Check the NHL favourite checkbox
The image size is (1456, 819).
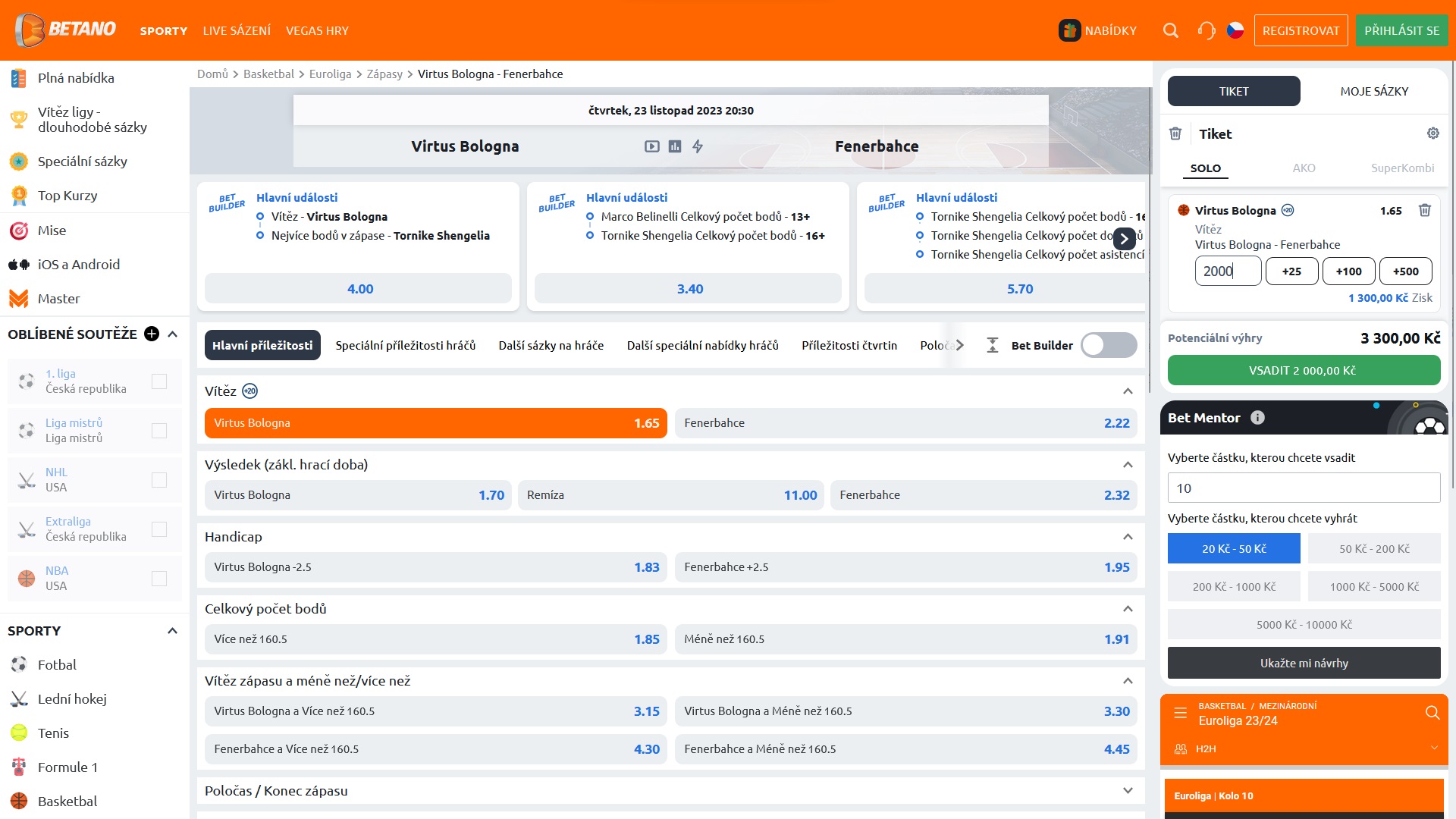(159, 479)
